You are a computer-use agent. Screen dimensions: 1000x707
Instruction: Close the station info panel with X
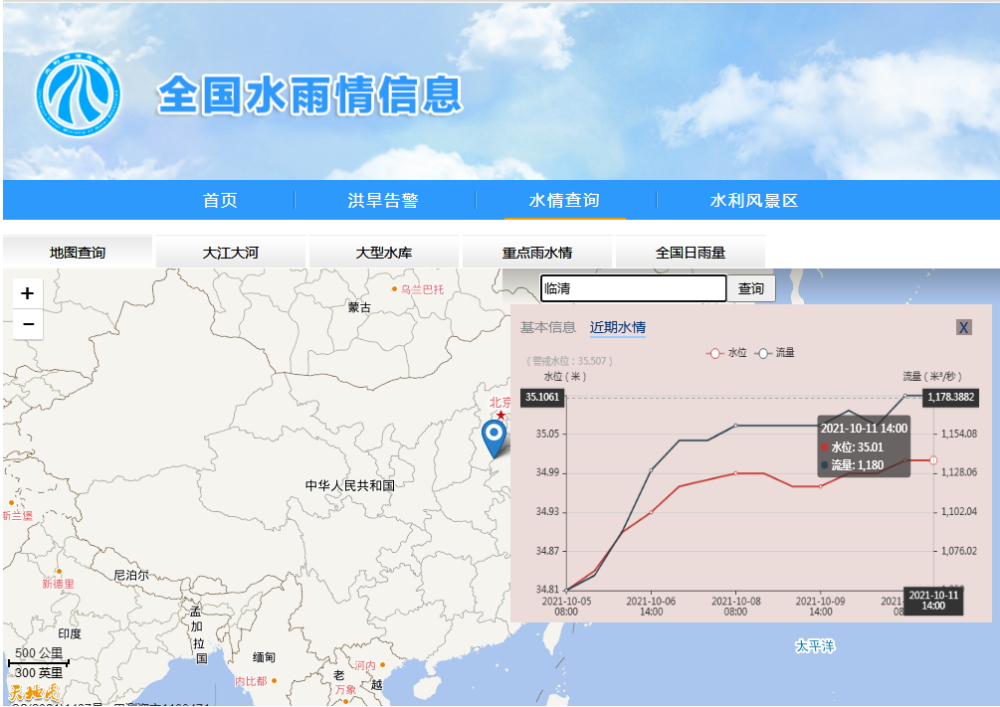point(962,327)
